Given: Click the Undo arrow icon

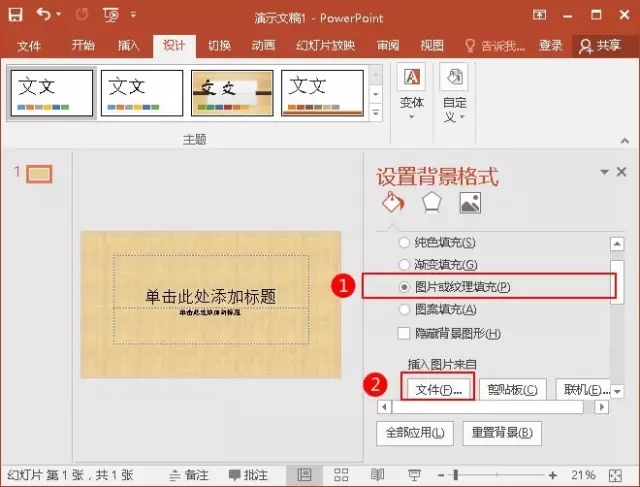Looking at the screenshot, I should pos(44,15).
